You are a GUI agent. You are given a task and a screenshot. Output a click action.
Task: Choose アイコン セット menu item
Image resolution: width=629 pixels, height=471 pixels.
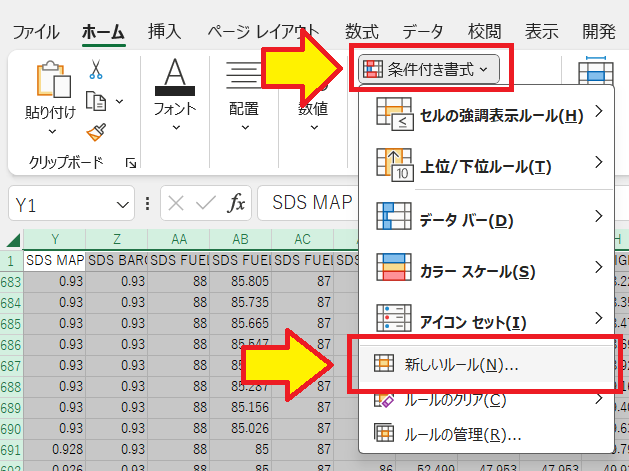(488, 321)
